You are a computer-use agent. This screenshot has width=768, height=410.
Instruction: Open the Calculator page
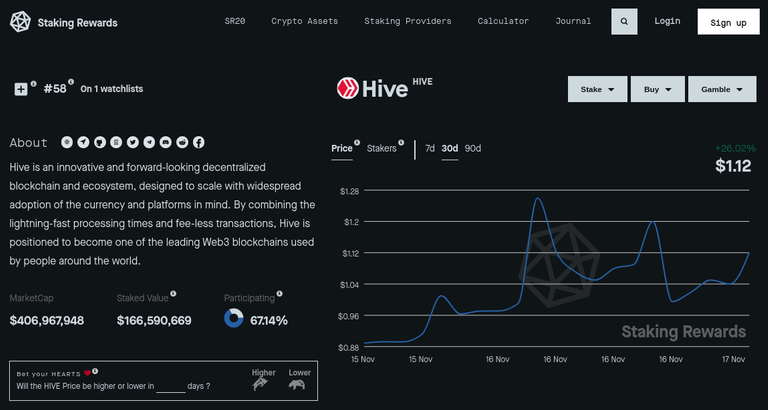coord(504,22)
